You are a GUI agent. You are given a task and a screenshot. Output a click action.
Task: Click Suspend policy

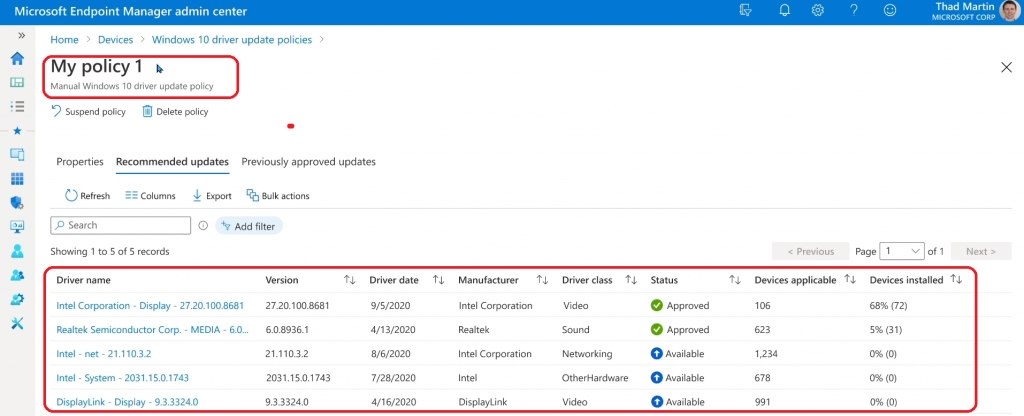point(88,112)
